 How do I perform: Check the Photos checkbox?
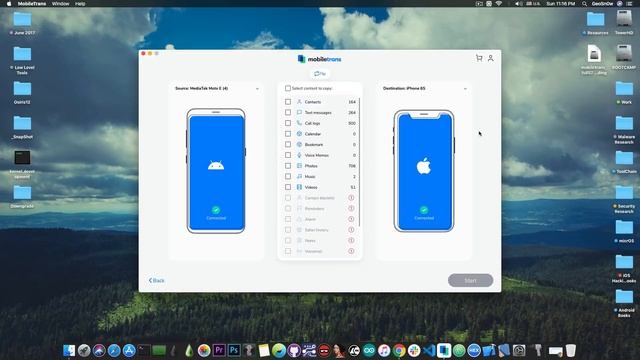[288, 166]
